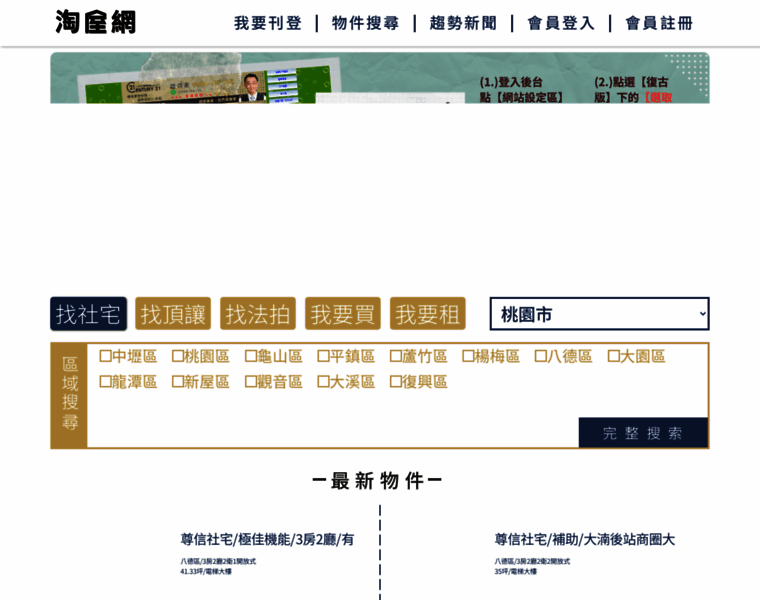This screenshot has height=600, width=760.
Task: Open the 會員登入 menu item
Action: coord(561,23)
